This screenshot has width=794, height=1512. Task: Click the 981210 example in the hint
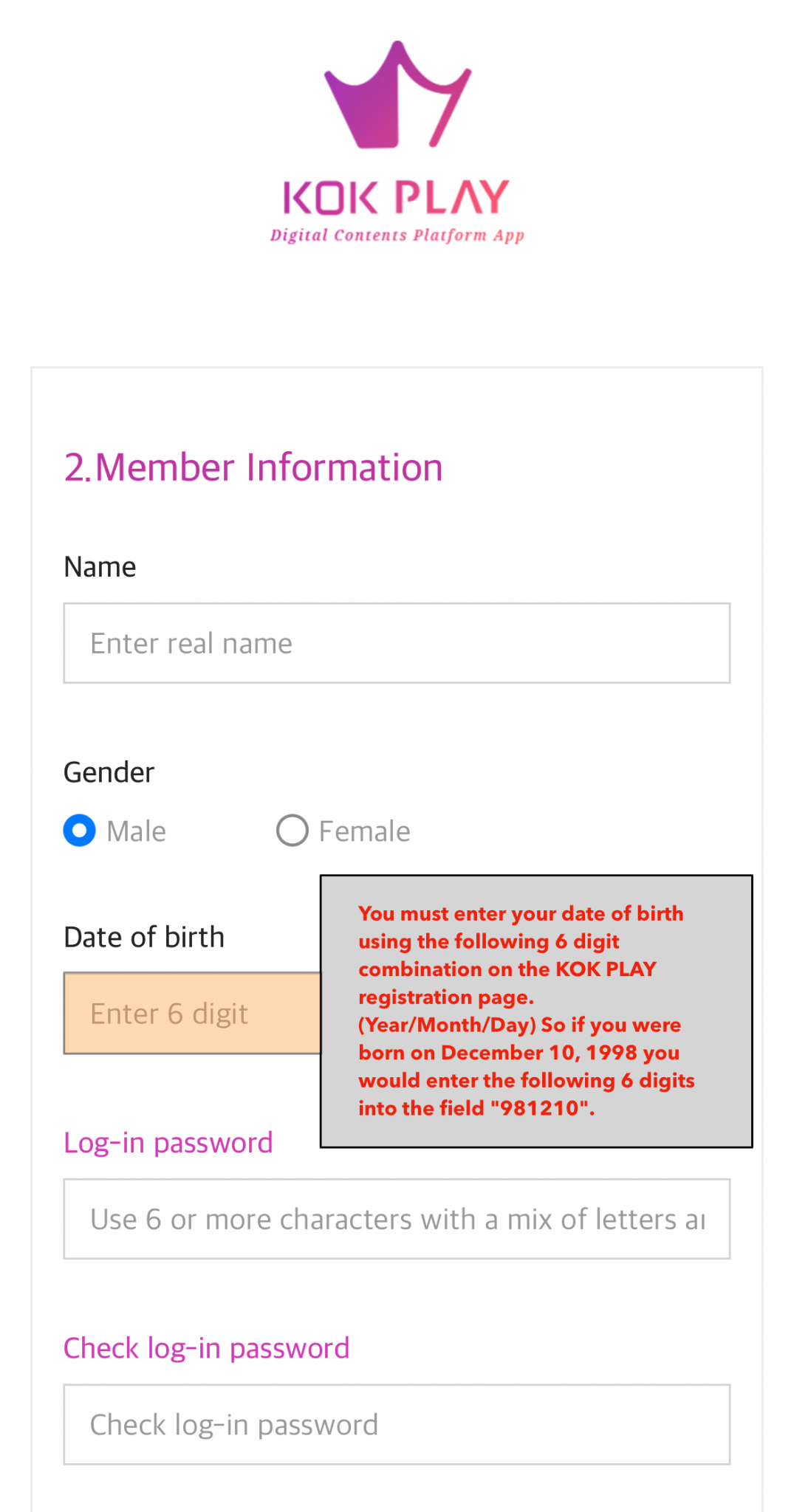(x=542, y=1108)
